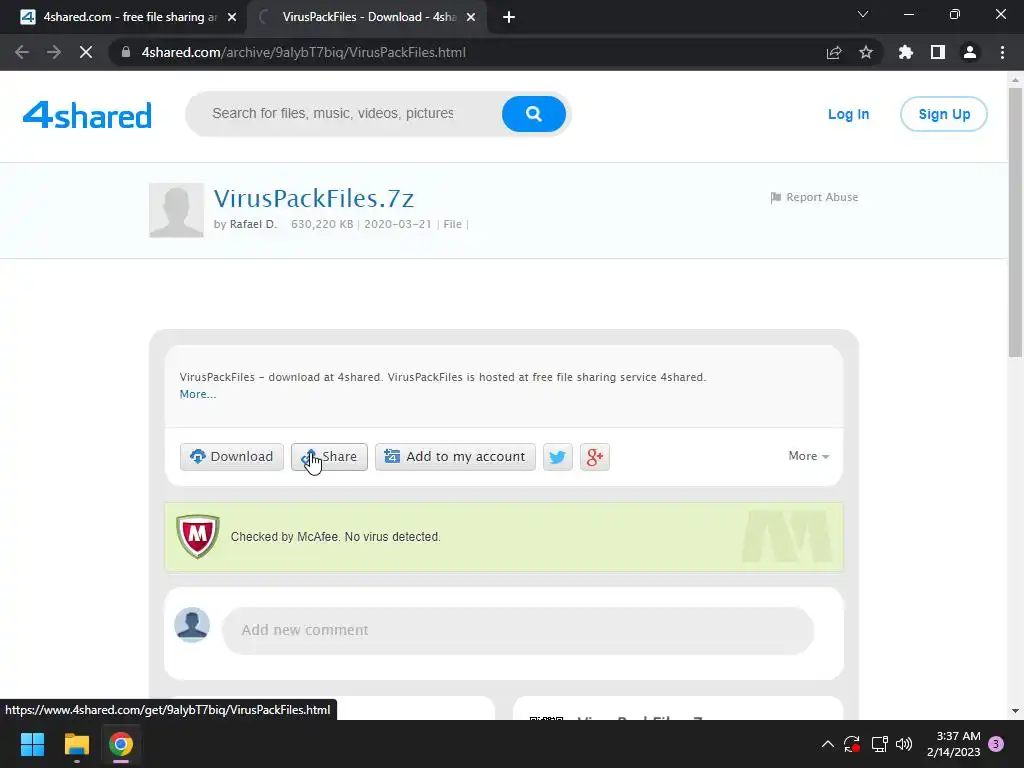Click the Rafael D. uploader name

click(x=253, y=224)
